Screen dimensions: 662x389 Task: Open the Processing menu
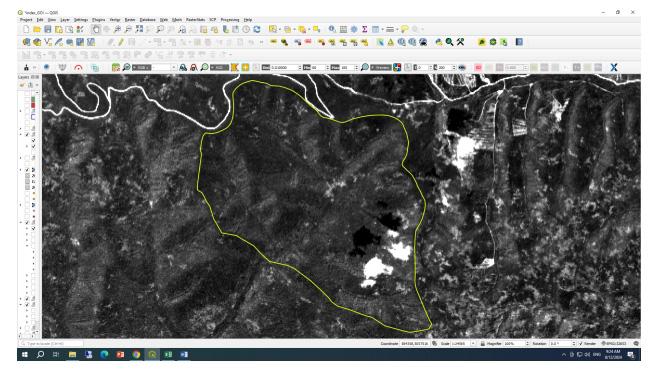pyautogui.click(x=230, y=19)
